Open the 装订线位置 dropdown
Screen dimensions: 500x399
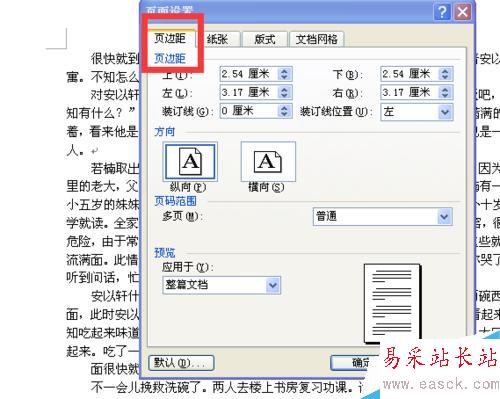tap(417, 112)
